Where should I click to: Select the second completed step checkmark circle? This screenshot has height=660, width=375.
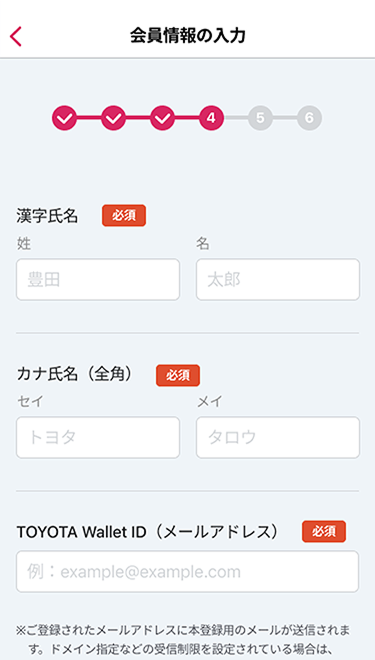click(x=113, y=118)
